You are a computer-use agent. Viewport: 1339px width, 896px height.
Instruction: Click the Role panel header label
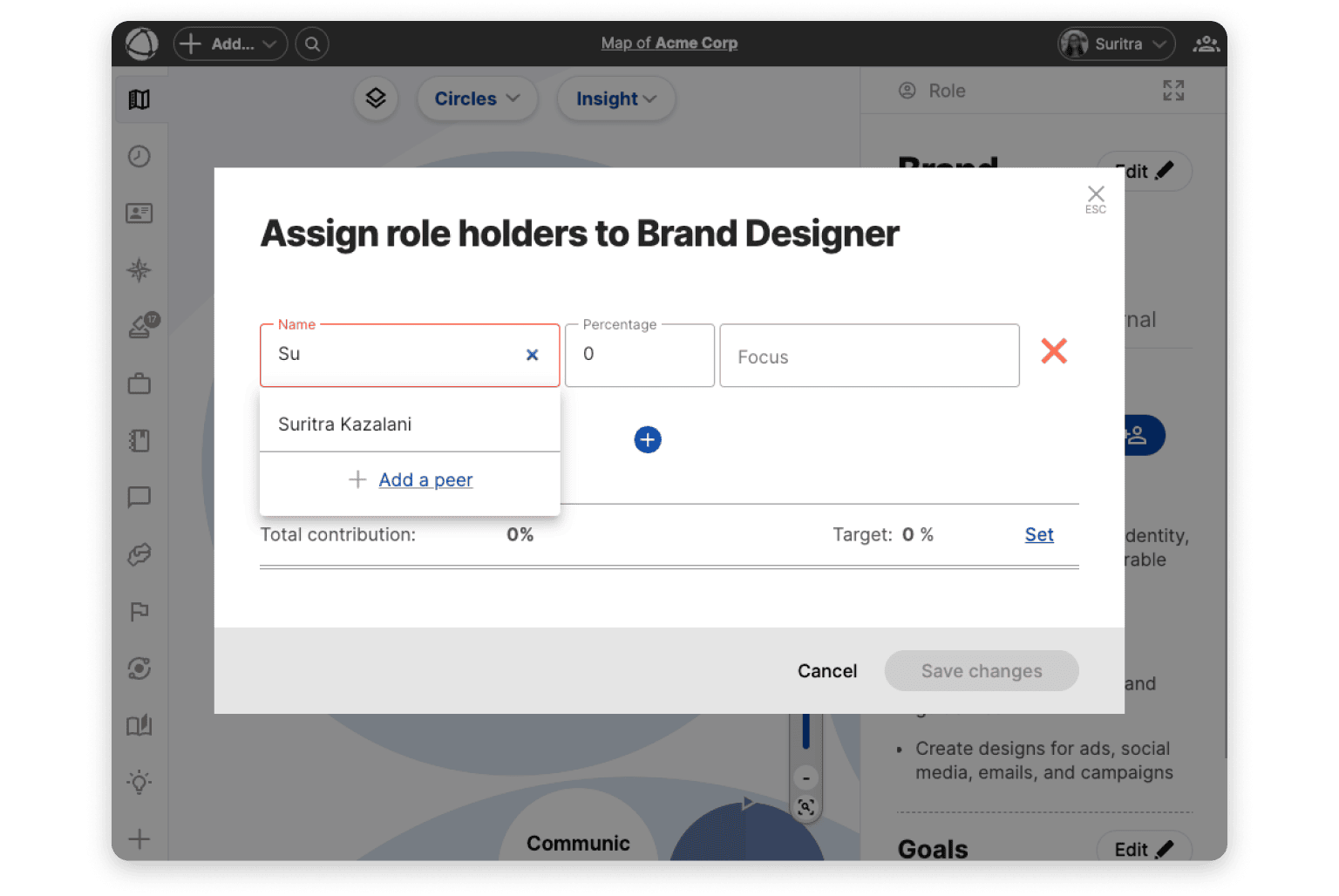(x=947, y=91)
